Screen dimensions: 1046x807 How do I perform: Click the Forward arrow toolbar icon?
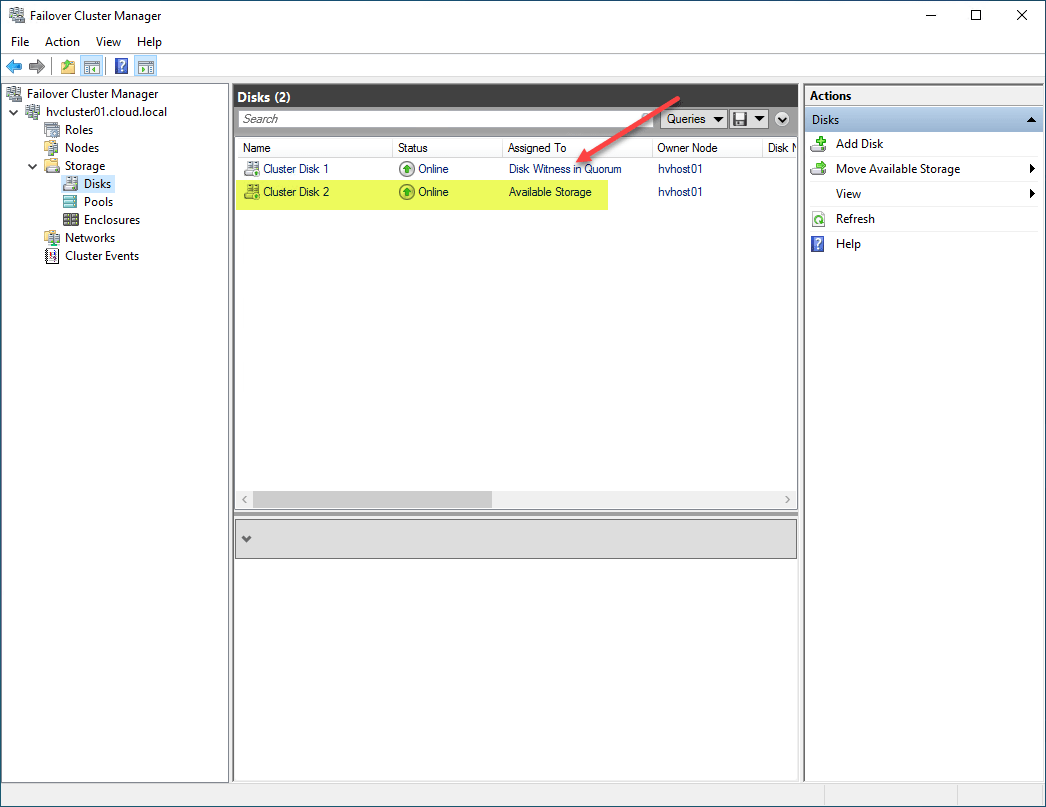pyautogui.click(x=37, y=66)
